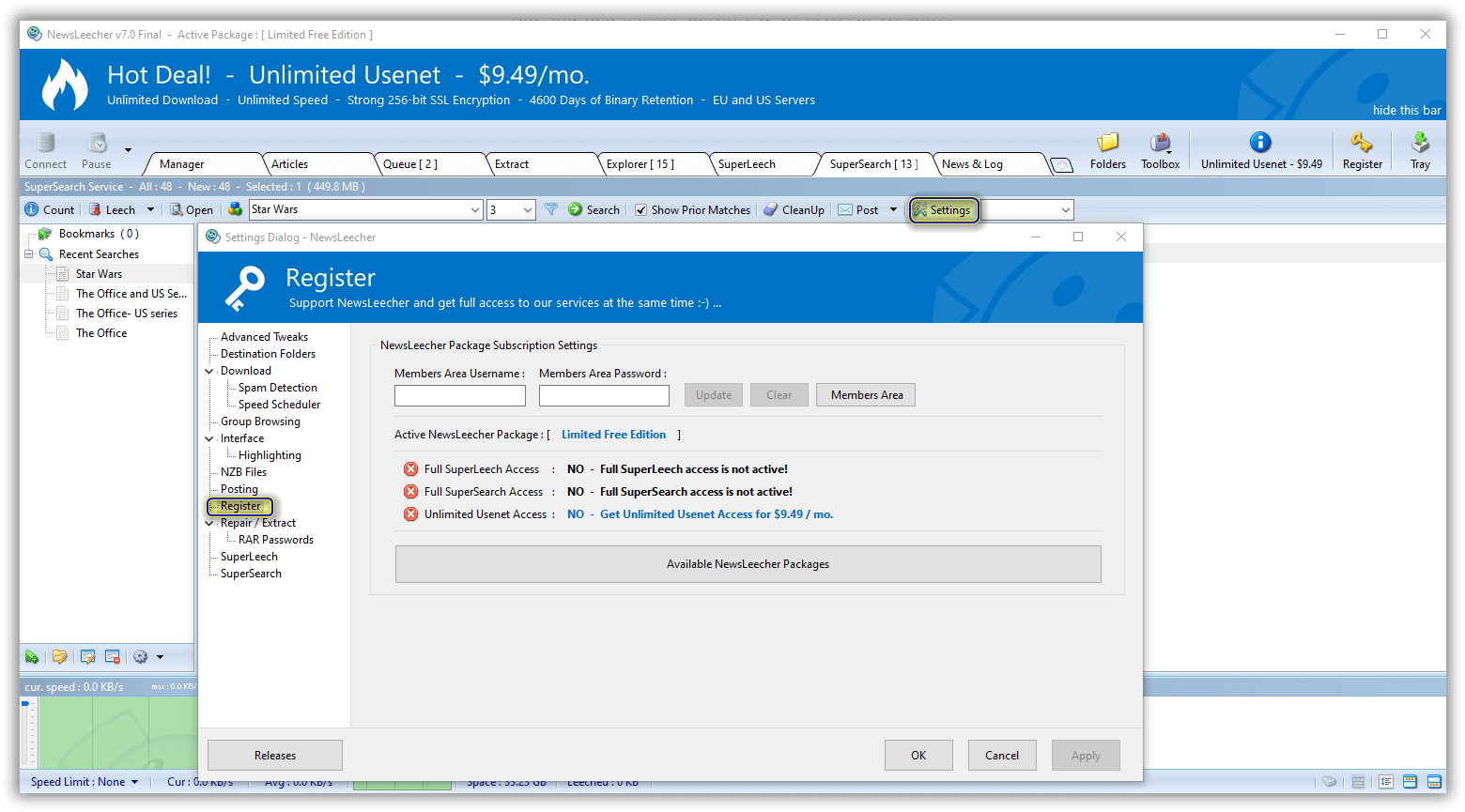Open the number 3 dropdown
This screenshot has height=812, width=1465.
tap(528, 210)
